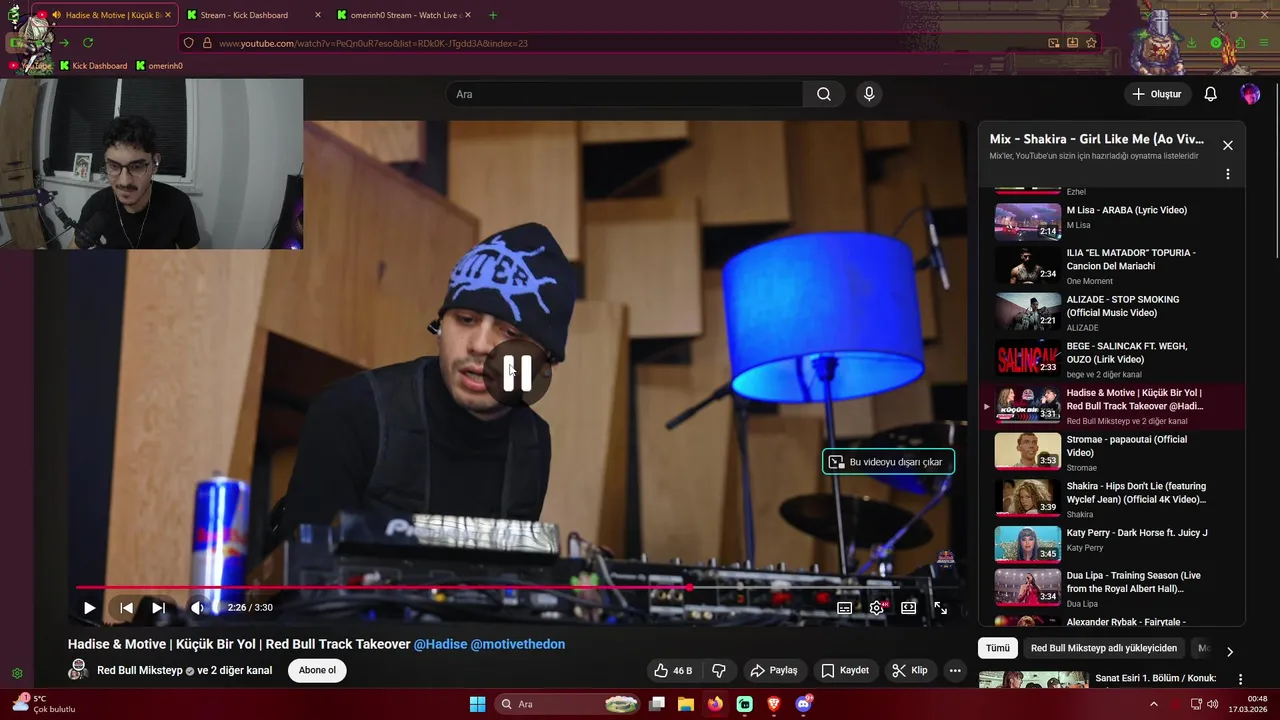
Task: Select the 'Tümü' filter chip
Action: coord(998,648)
